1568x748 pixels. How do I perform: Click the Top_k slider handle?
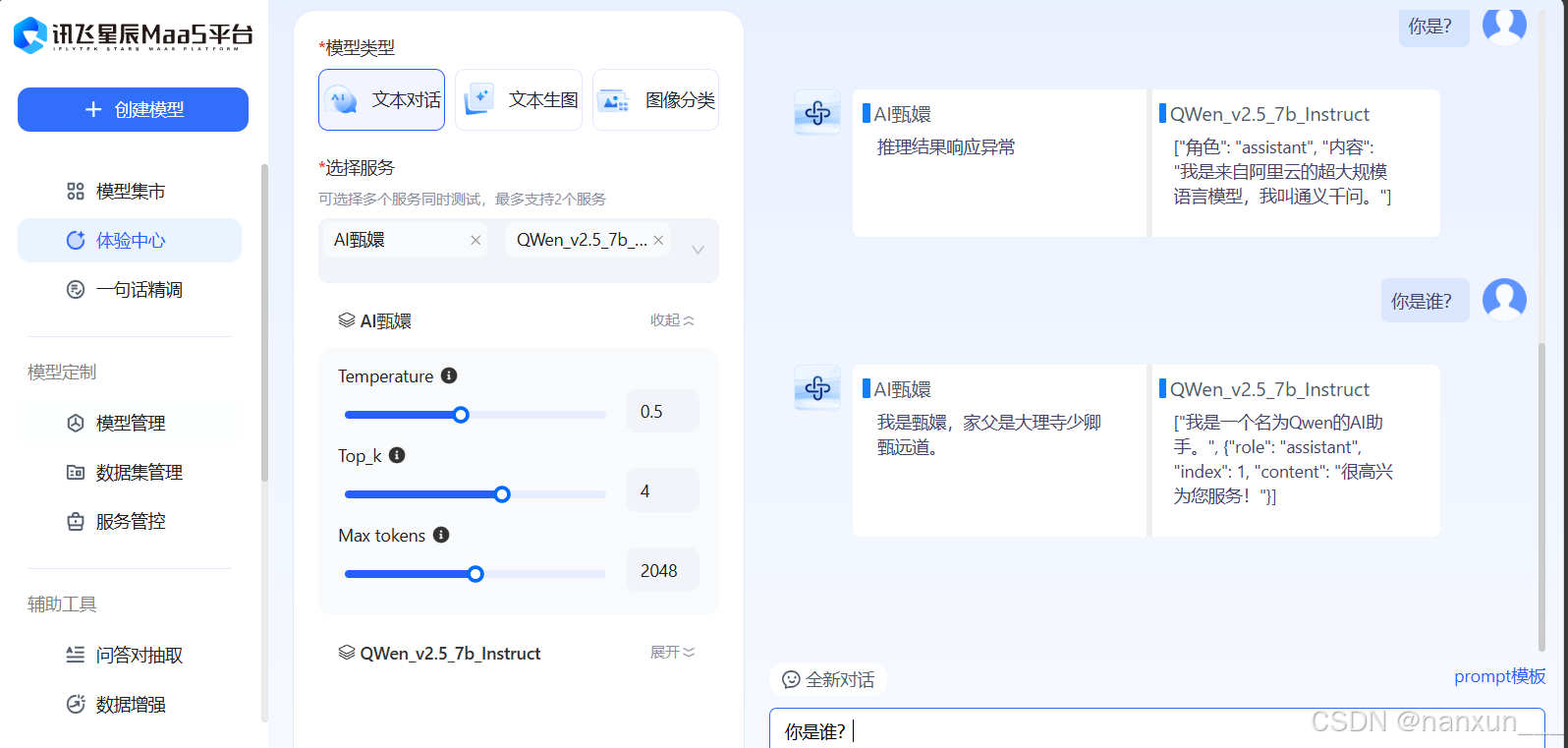click(x=502, y=494)
